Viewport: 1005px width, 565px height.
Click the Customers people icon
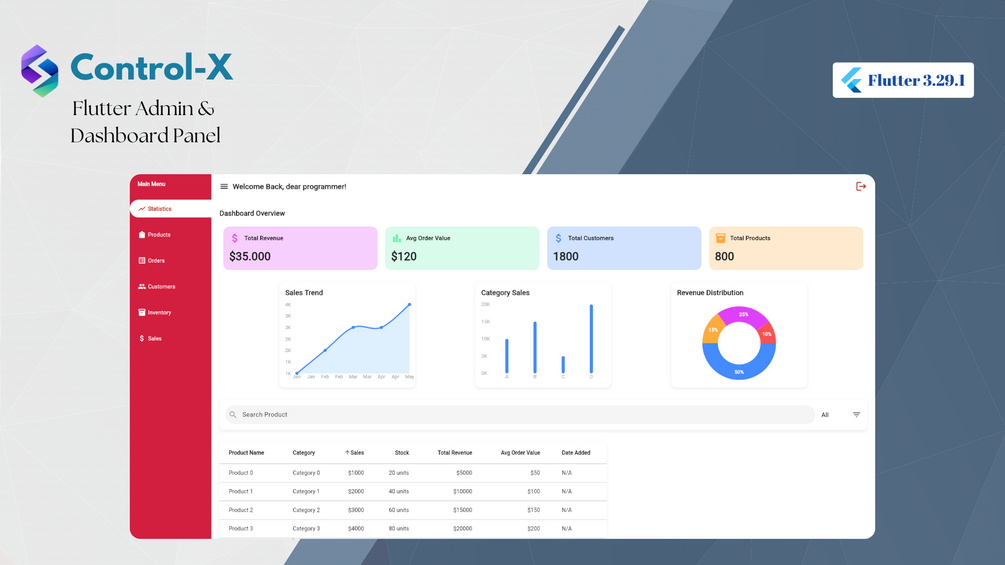tap(142, 286)
